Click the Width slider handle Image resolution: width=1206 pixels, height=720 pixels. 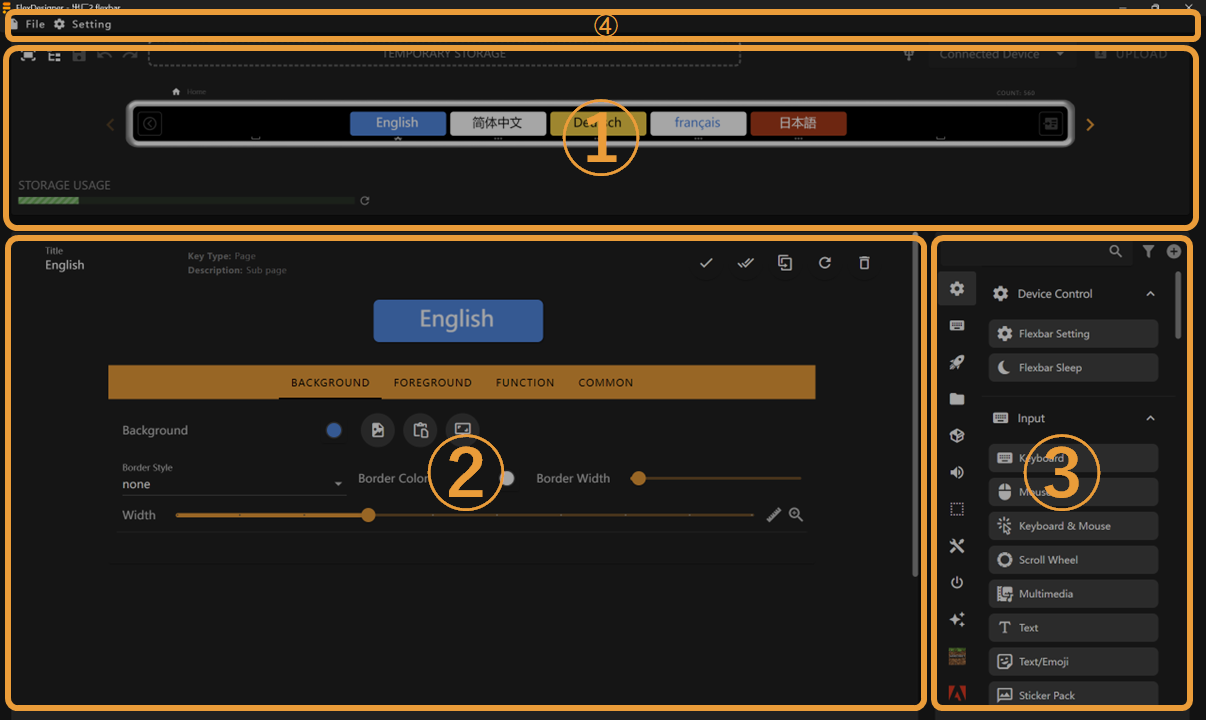tap(368, 515)
